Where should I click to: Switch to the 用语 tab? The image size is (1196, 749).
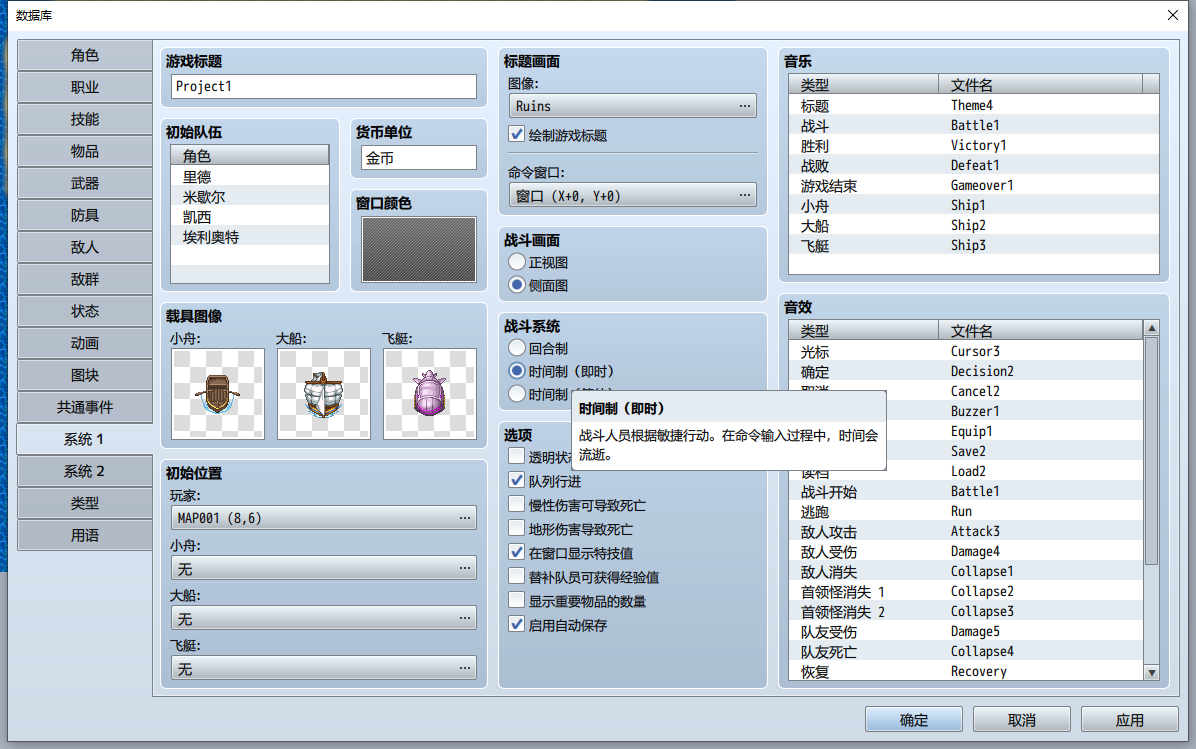[85, 535]
